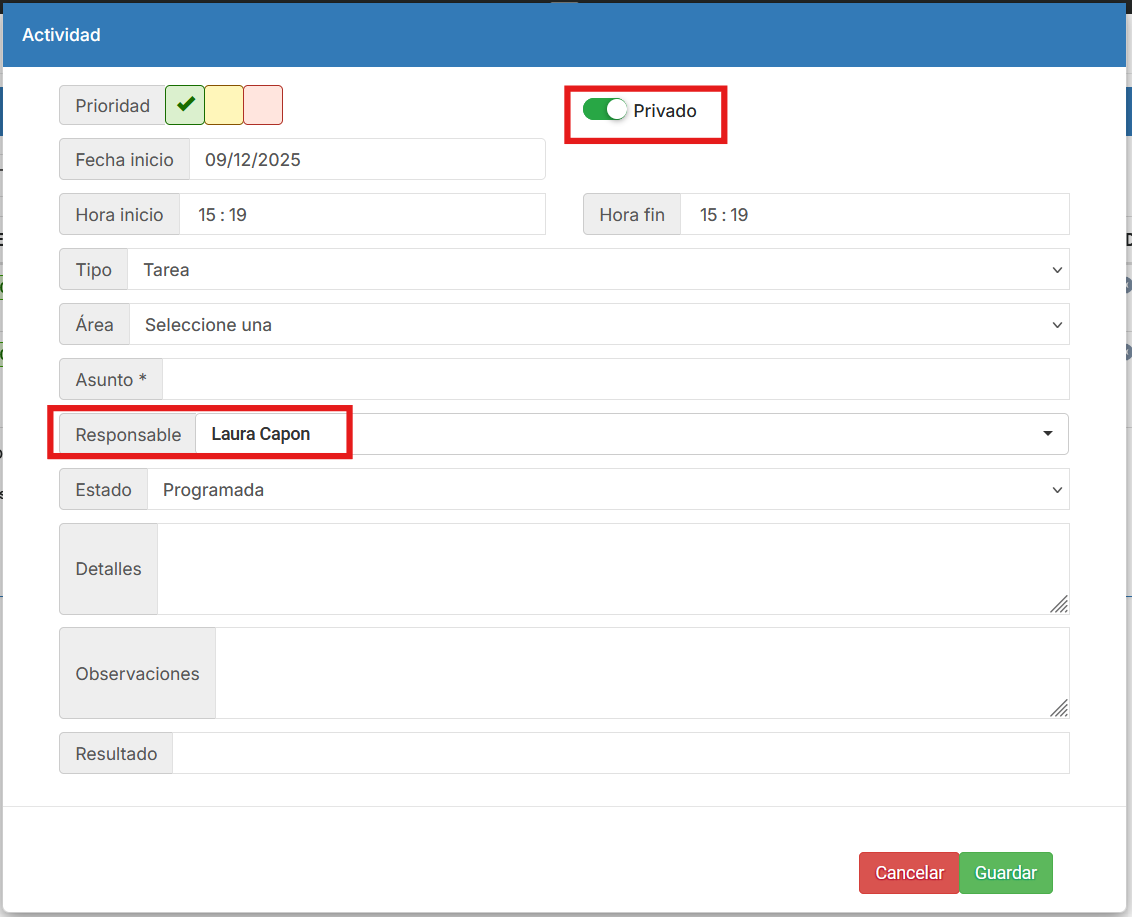
Task: Select the yellow priority swatch
Action: [x=224, y=105]
